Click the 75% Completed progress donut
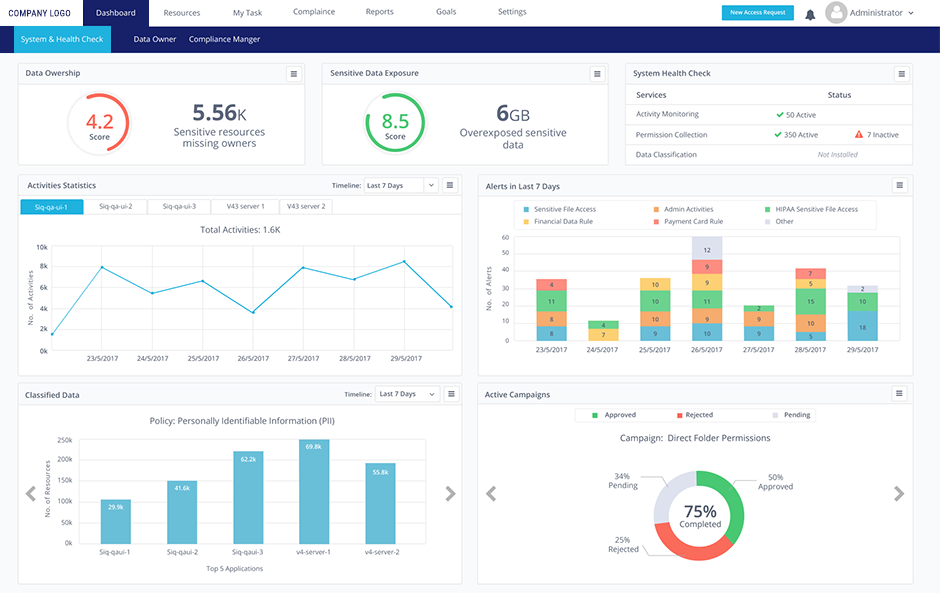The width and height of the screenshot is (940, 593). [x=701, y=511]
